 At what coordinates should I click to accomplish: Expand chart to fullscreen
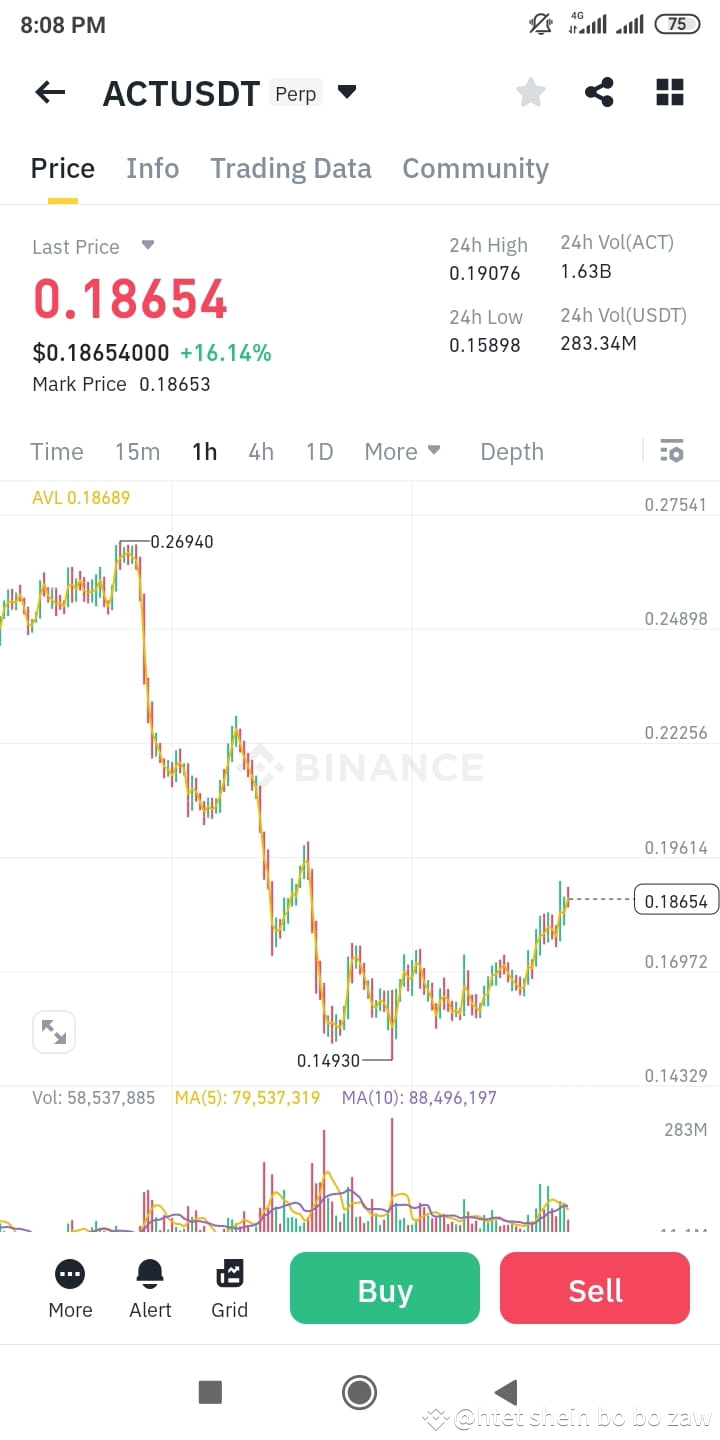pyautogui.click(x=54, y=1032)
